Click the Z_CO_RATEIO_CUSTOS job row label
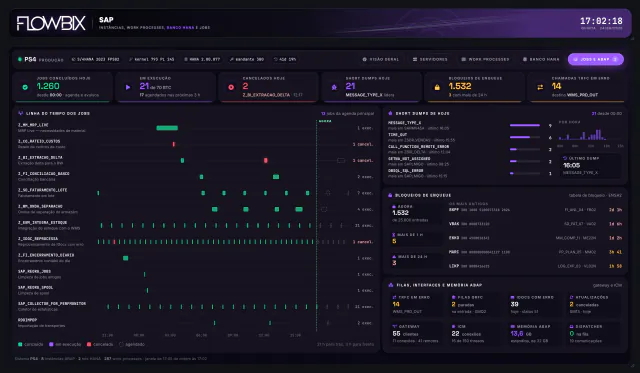 pos(39,141)
